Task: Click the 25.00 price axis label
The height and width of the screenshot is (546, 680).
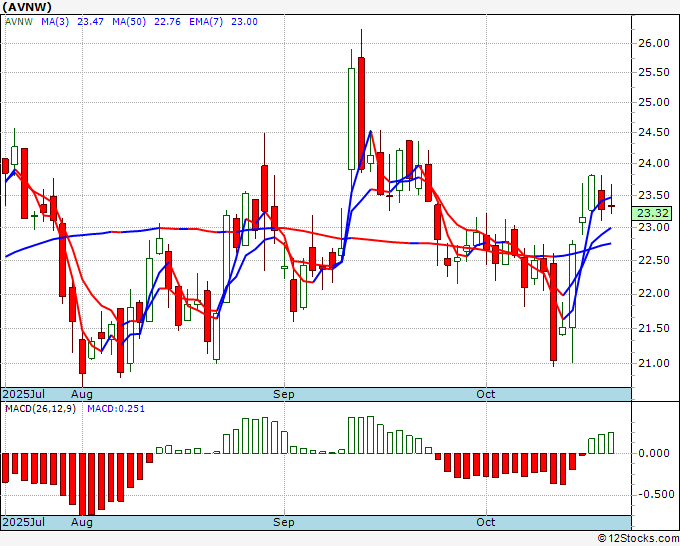Action: coord(654,102)
